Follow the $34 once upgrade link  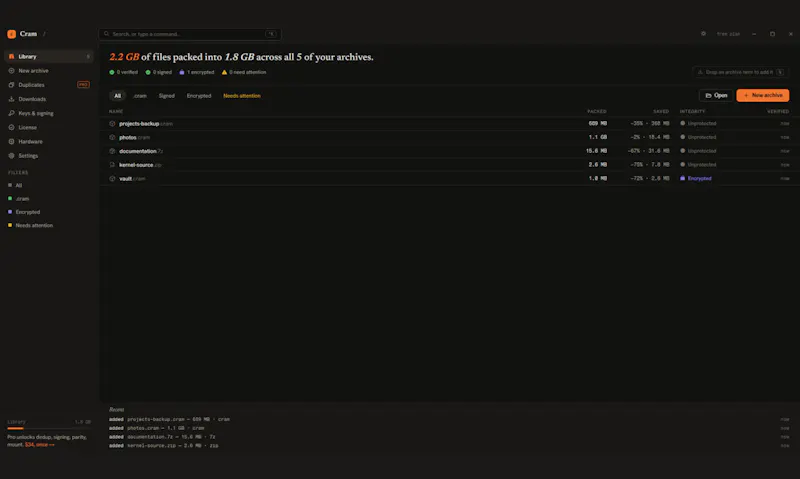coord(40,445)
